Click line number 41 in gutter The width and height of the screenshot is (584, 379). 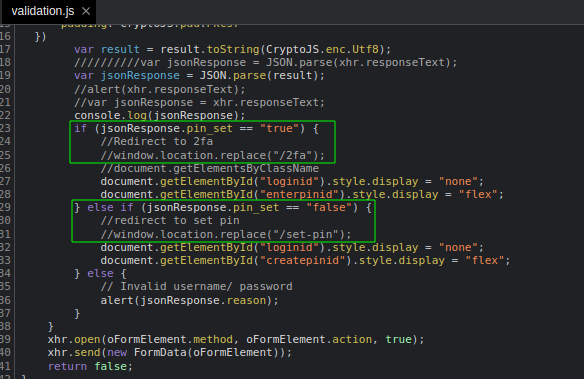pyautogui.click(x=5, y=366)
